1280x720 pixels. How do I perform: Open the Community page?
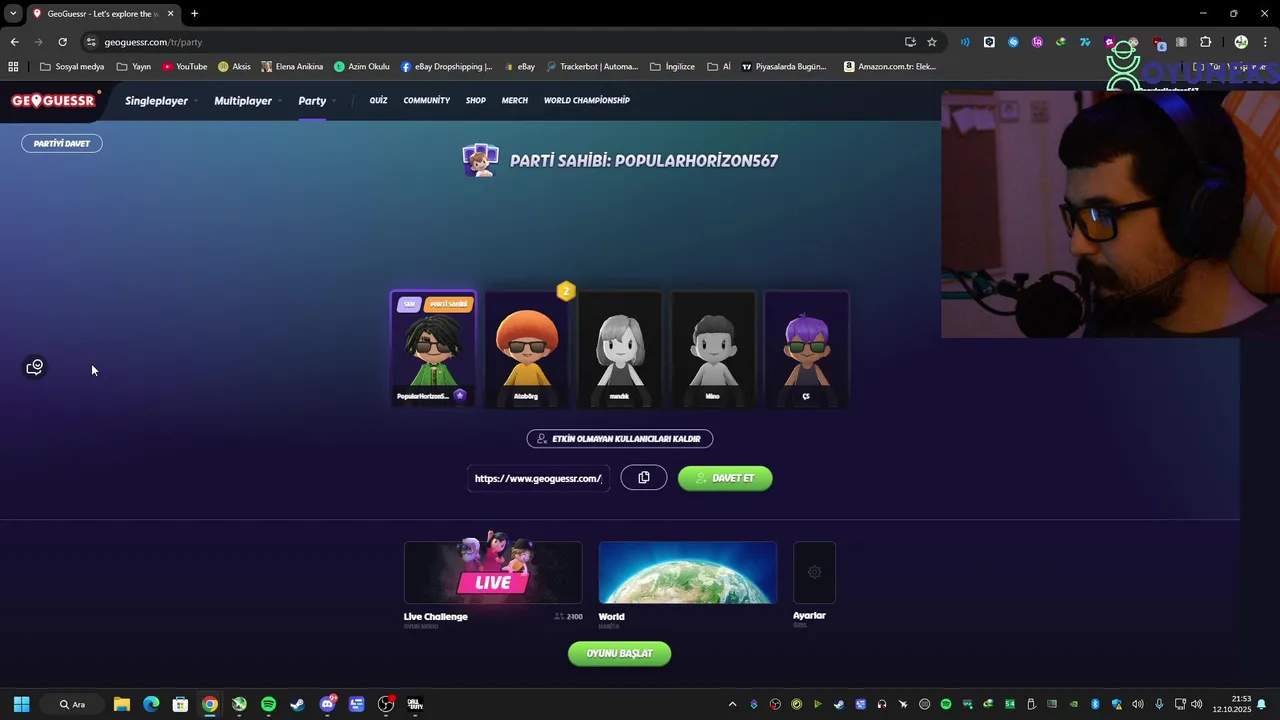[427, 100]
